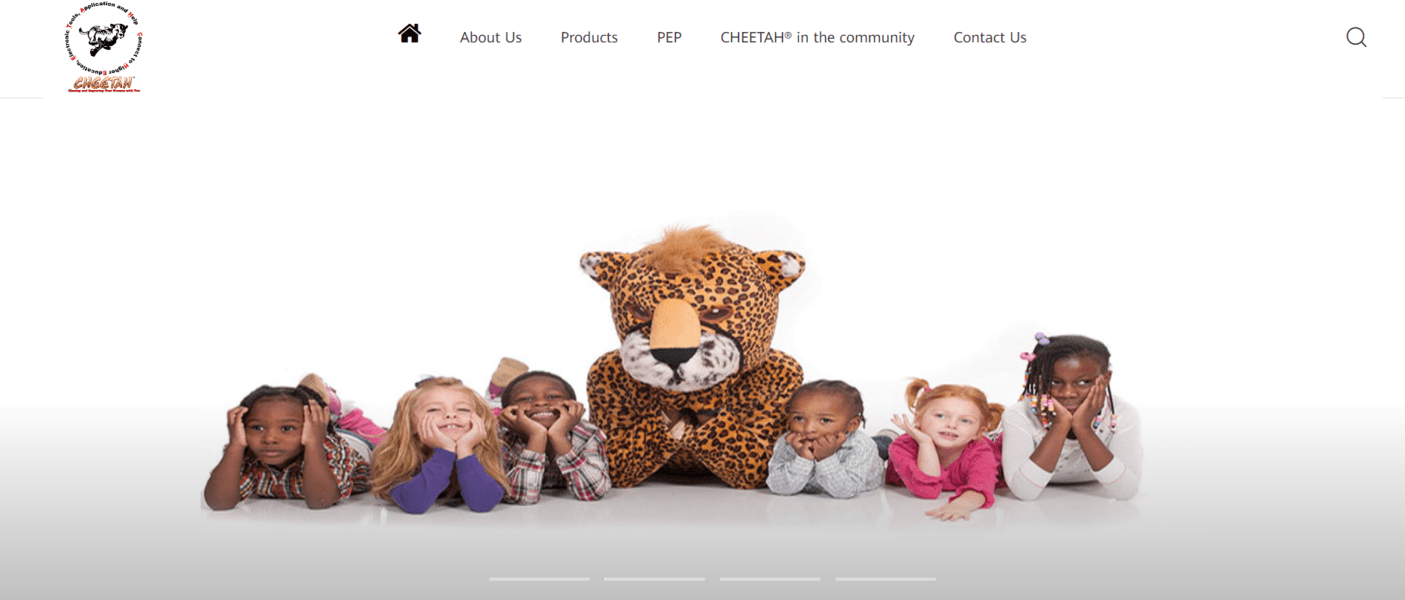Viewport: 1405px width, 600px height.
Task: Go to the Contact Us page
Action: (x=990, y=37)
